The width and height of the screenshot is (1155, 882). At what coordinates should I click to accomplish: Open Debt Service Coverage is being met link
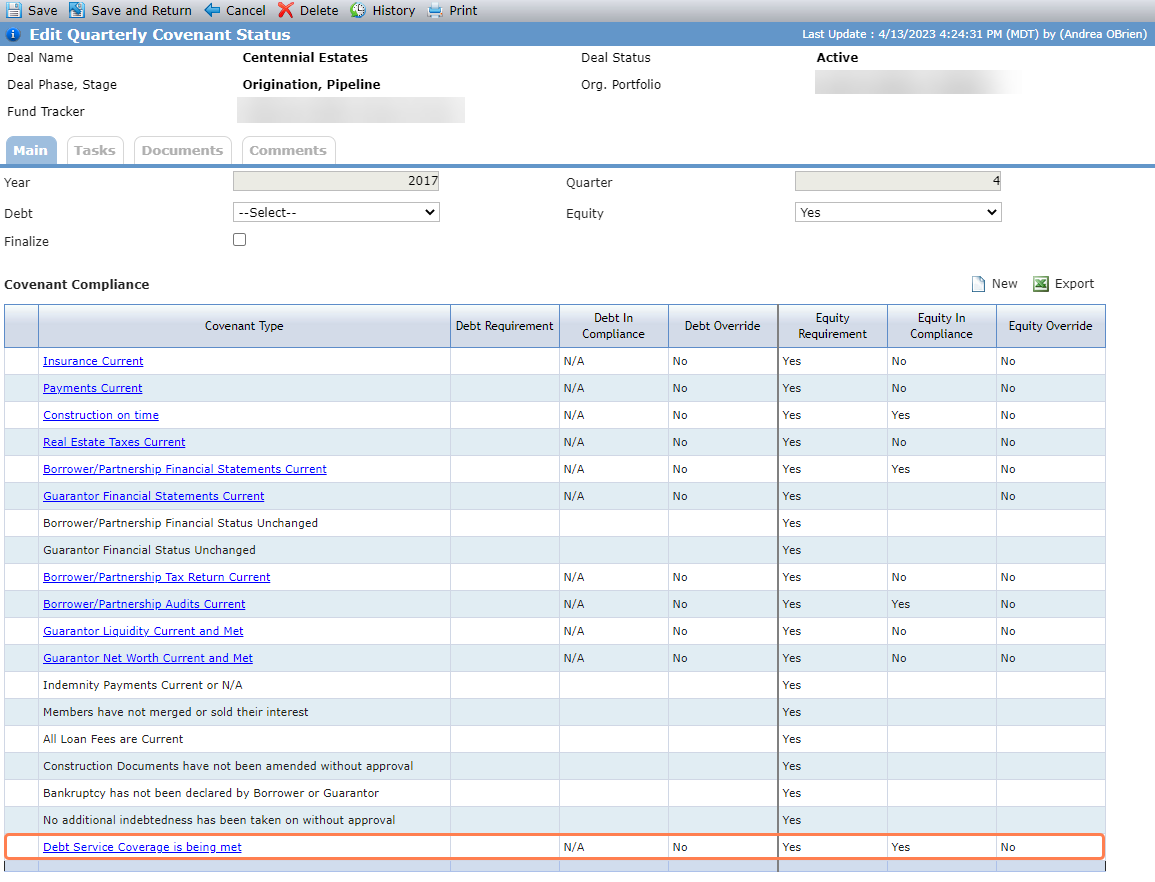click(x=142, y=847)
